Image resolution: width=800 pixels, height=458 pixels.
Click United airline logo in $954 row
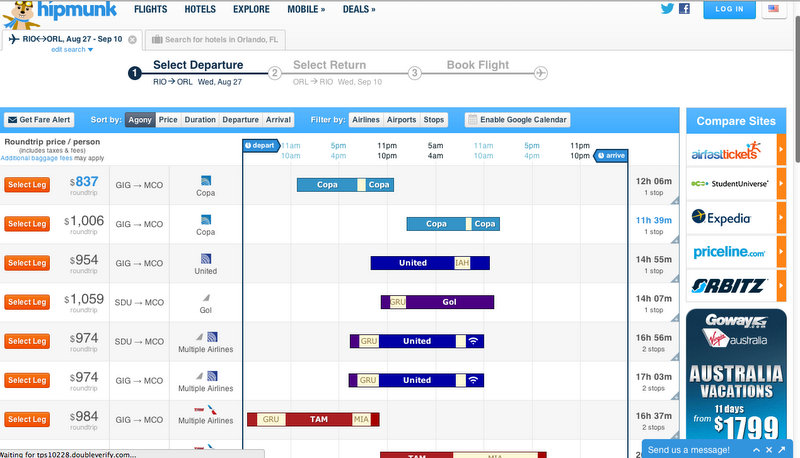click(206, 259)
